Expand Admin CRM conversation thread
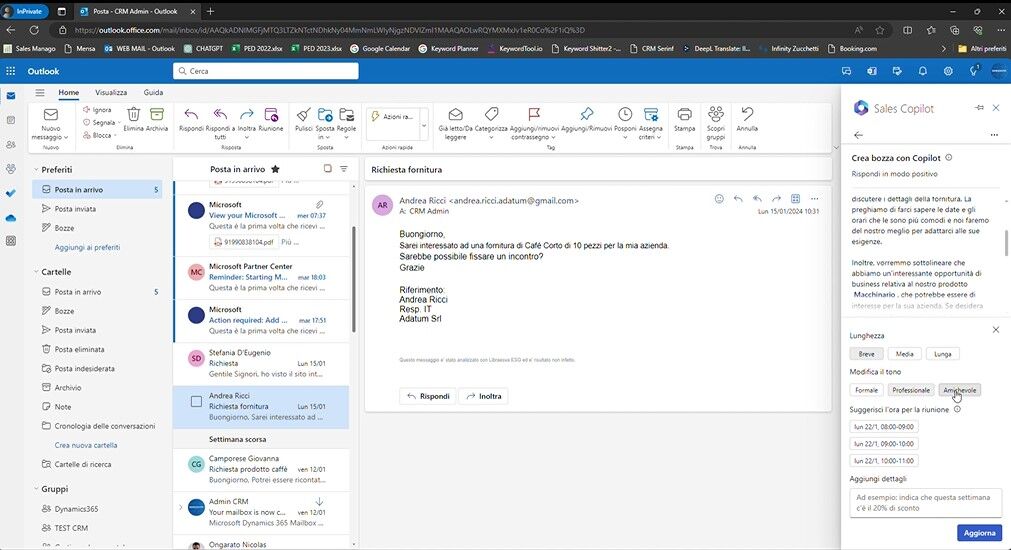 180,507
